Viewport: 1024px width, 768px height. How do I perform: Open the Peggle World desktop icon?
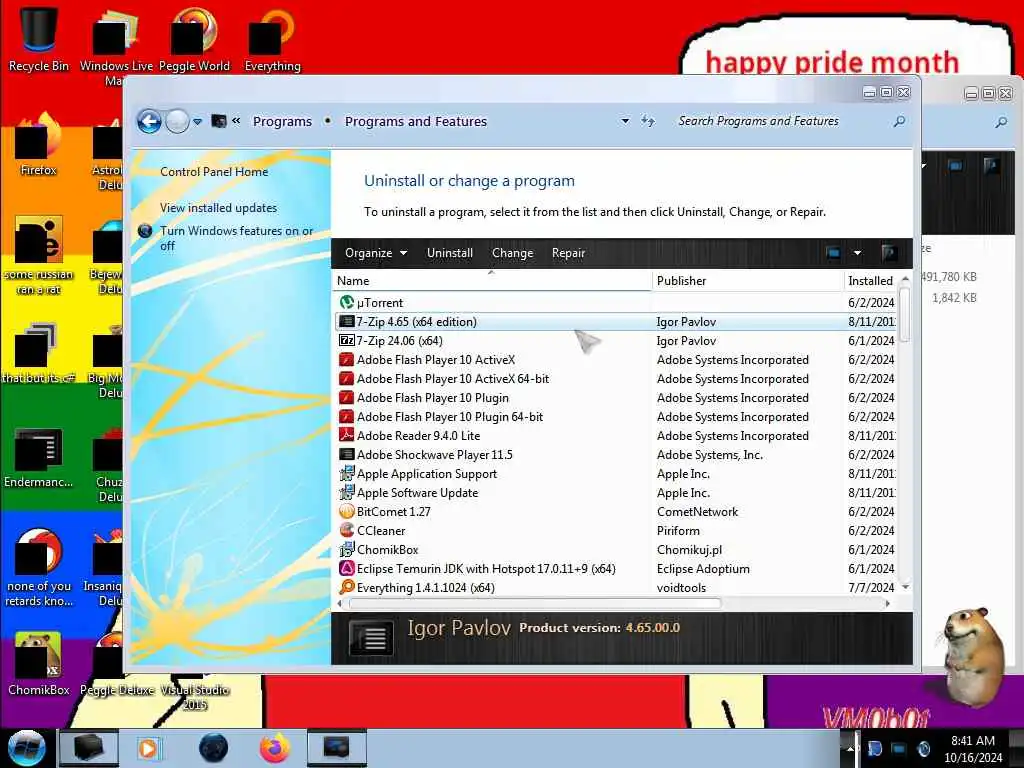[x=194, y=38]
